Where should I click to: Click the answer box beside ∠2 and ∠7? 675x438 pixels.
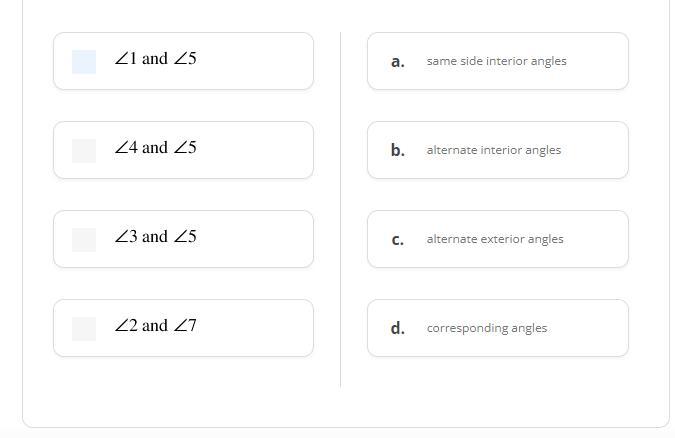click(x=84, y=329)
